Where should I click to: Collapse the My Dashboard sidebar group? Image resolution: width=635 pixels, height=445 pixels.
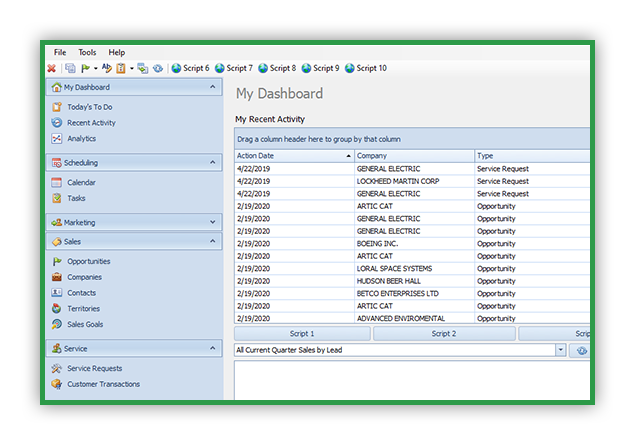point(213,87)
